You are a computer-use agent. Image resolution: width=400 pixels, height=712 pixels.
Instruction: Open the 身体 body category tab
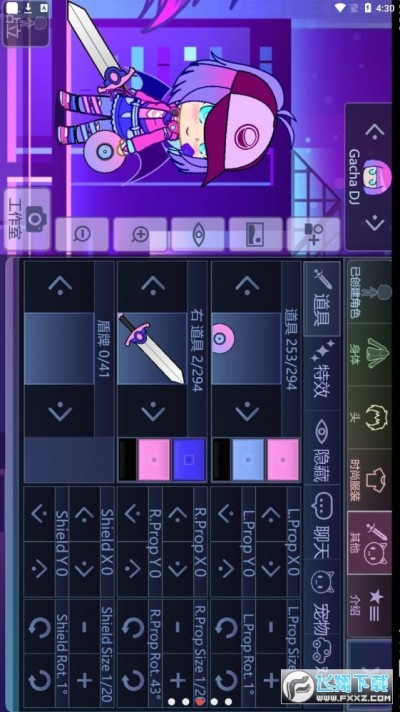coord(369,354)
